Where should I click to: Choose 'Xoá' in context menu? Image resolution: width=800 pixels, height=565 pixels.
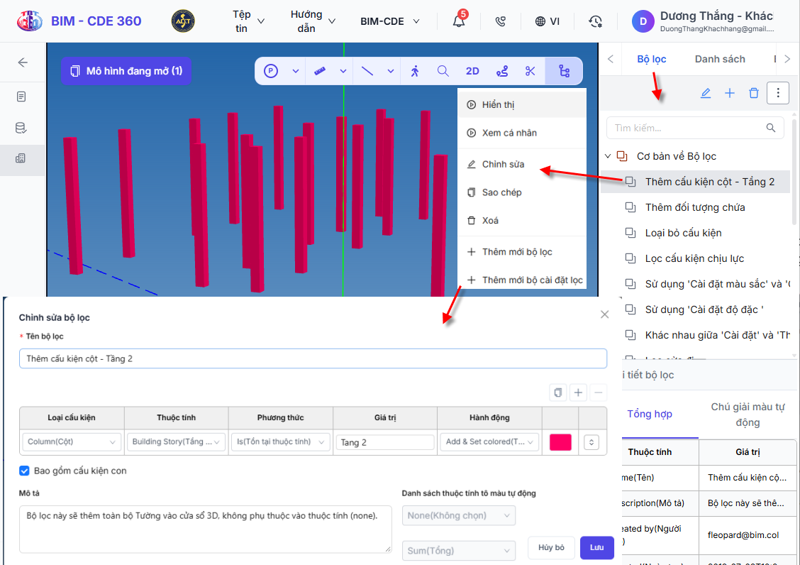tap(521, 220)
